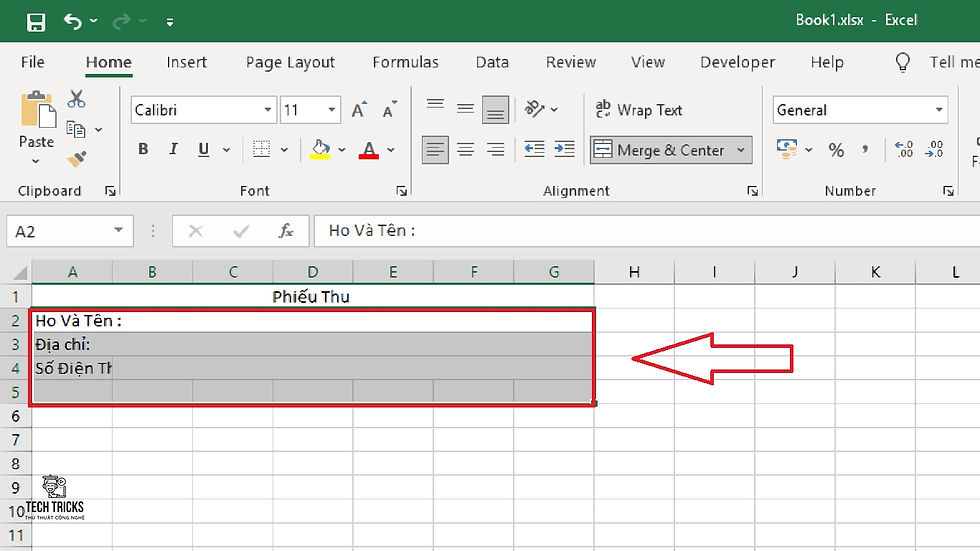
Task: Click Decrease Font Size icon
Action: click(389, 110)
